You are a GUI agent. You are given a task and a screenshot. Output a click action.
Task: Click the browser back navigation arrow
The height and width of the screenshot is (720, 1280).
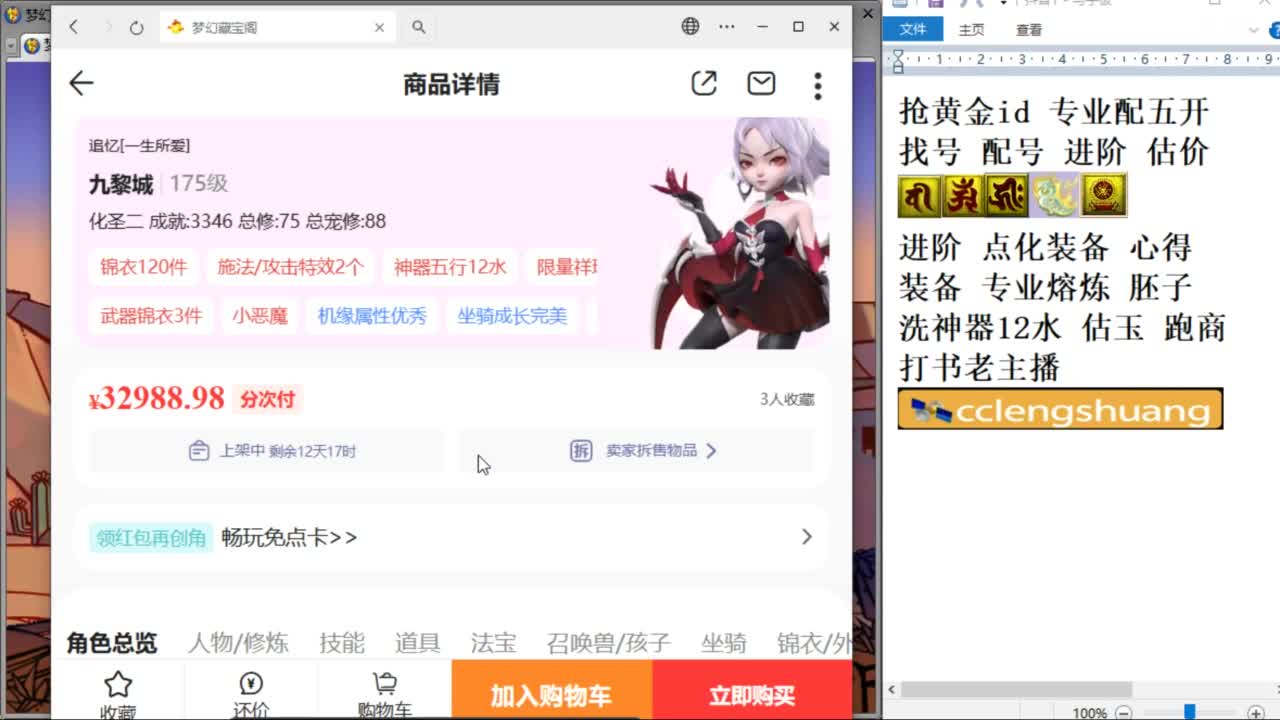pos(73,27)
